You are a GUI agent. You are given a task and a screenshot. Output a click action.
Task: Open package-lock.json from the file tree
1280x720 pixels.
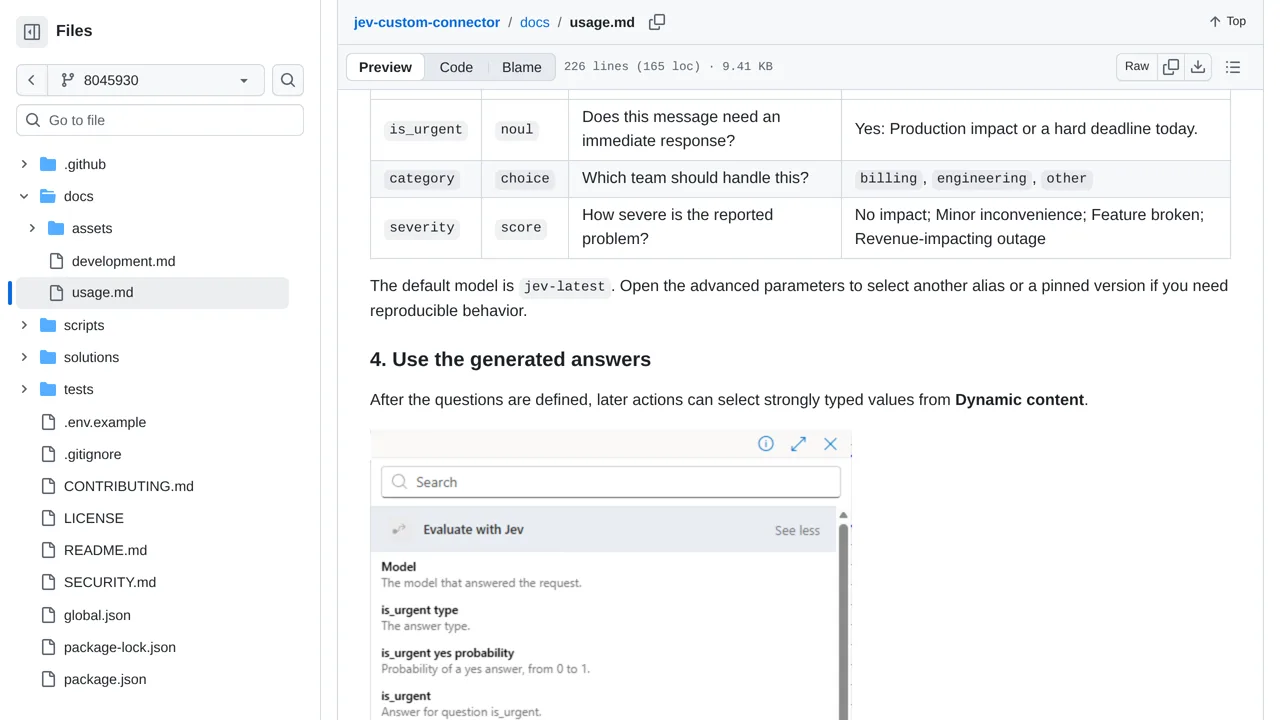pos(120,647)
